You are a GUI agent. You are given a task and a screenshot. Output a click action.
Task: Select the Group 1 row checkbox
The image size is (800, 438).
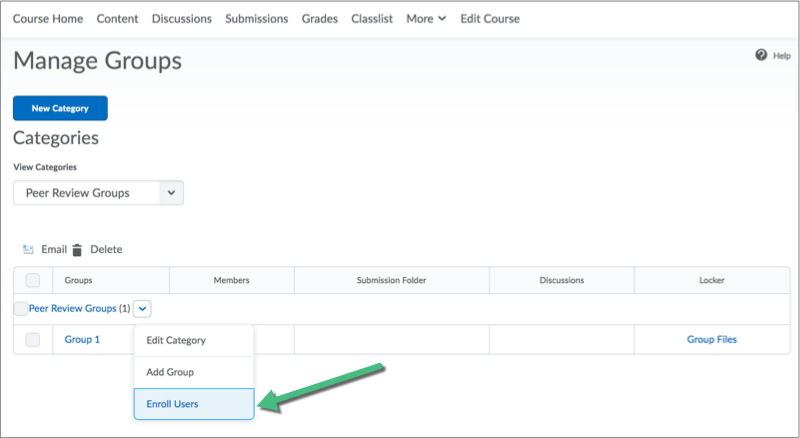click(x=33, y=339)
